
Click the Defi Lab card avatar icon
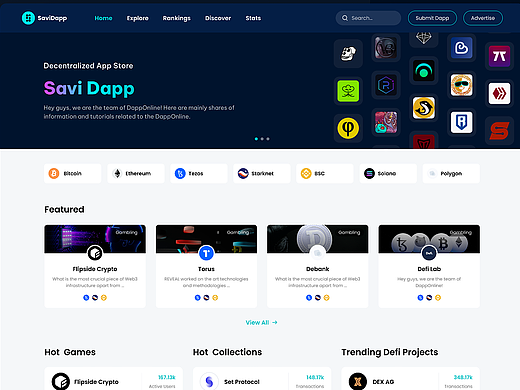tap(429, 253)
